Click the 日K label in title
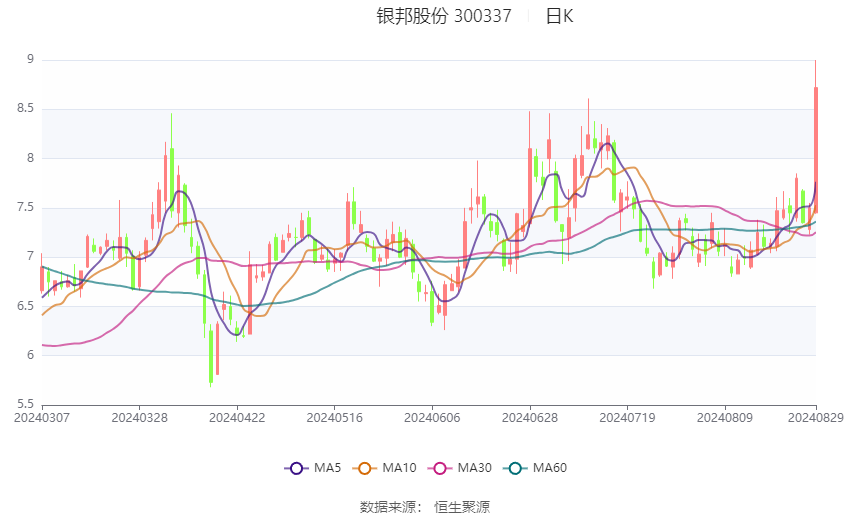850x517 pixels. point(559,16)
